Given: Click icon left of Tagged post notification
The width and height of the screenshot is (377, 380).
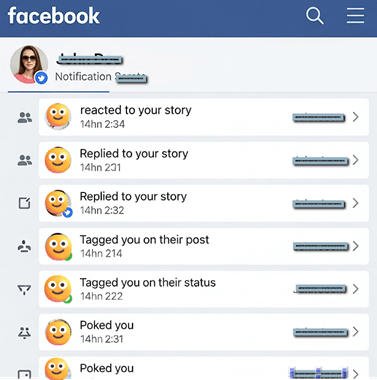Looking at the screenshot, I should click(24, 246).
